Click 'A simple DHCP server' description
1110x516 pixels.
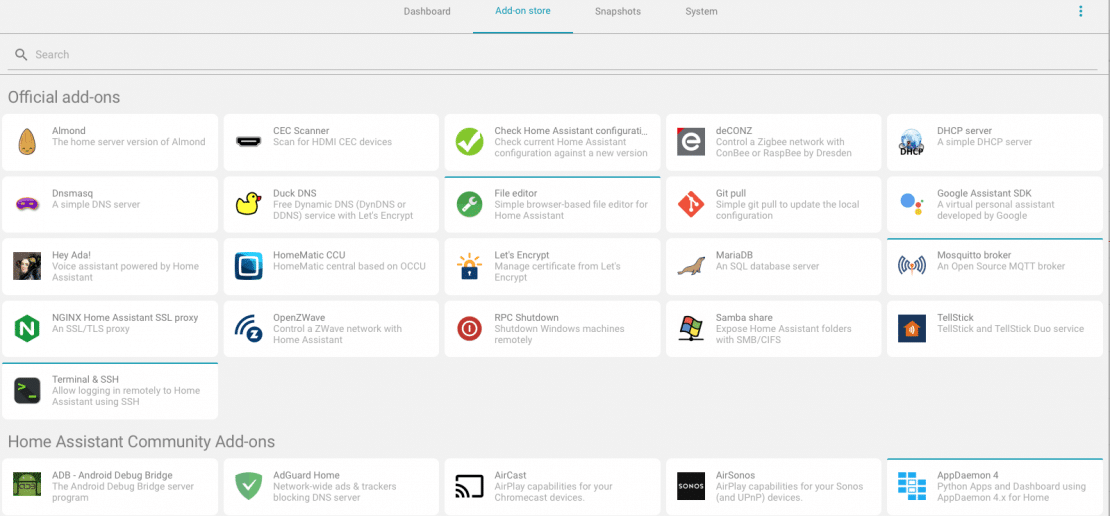click(x=985, y=142)
